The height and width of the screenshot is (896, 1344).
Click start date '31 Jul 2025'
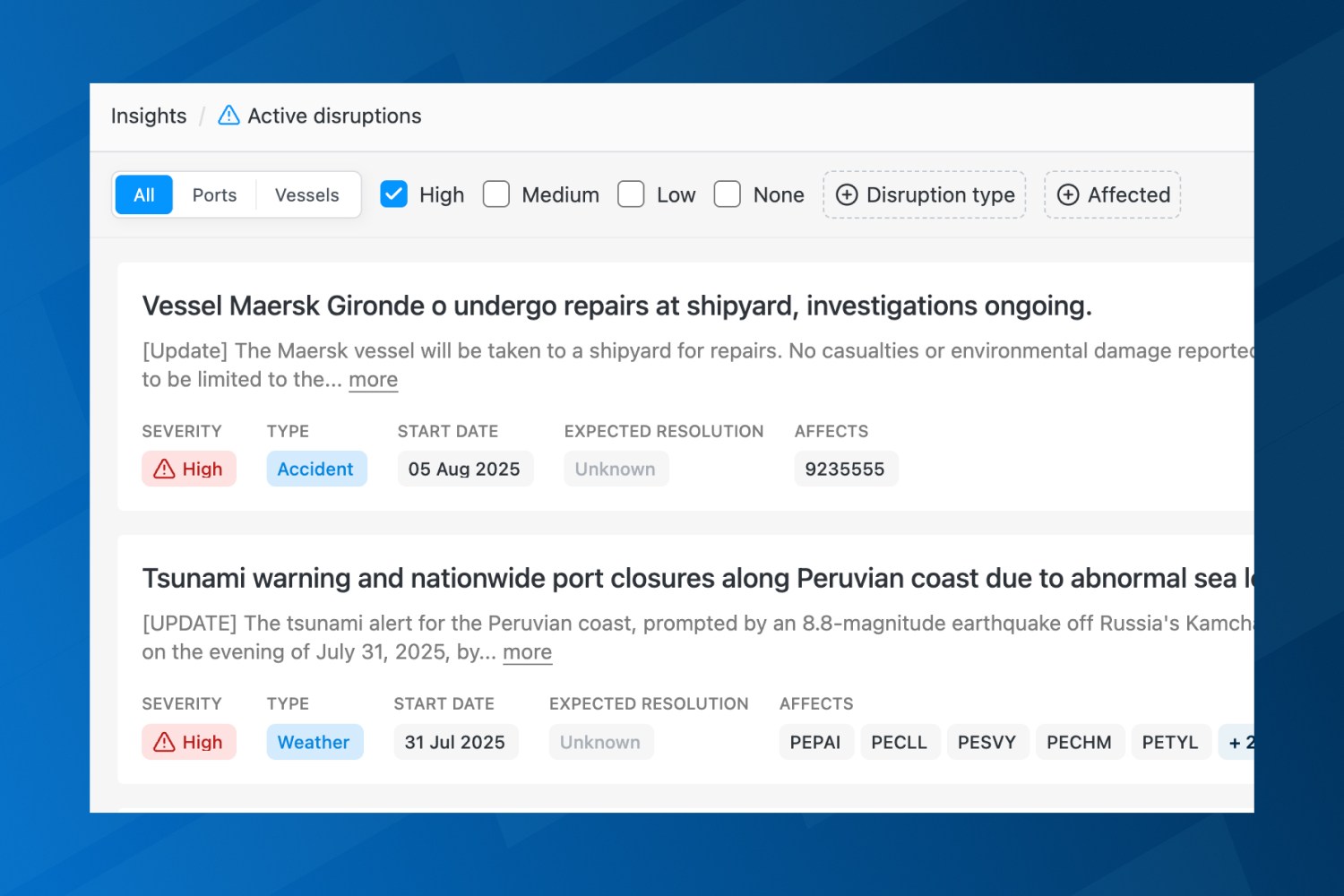click(x=455, y=742)
